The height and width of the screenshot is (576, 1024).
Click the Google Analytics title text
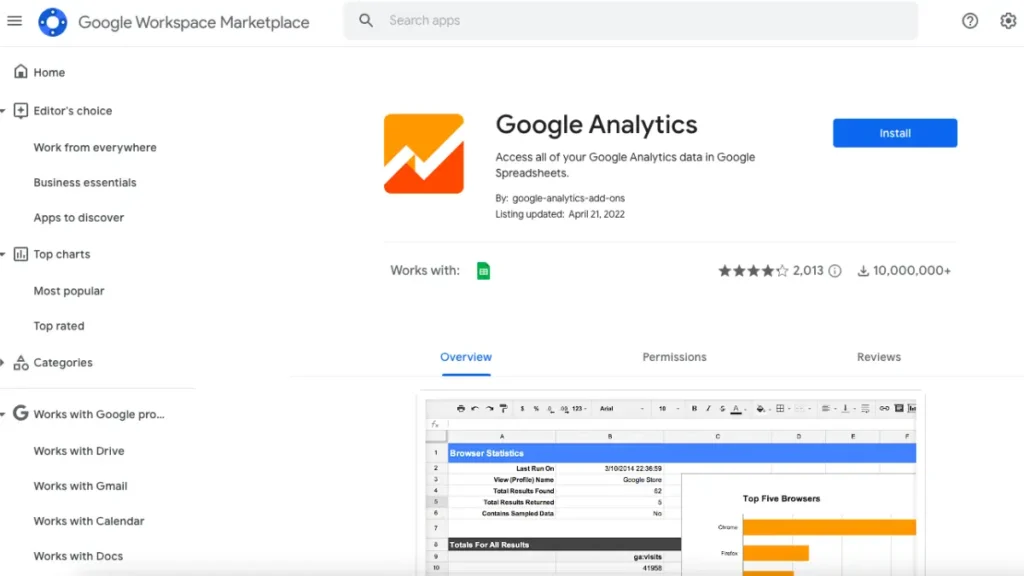coord(596,125)
